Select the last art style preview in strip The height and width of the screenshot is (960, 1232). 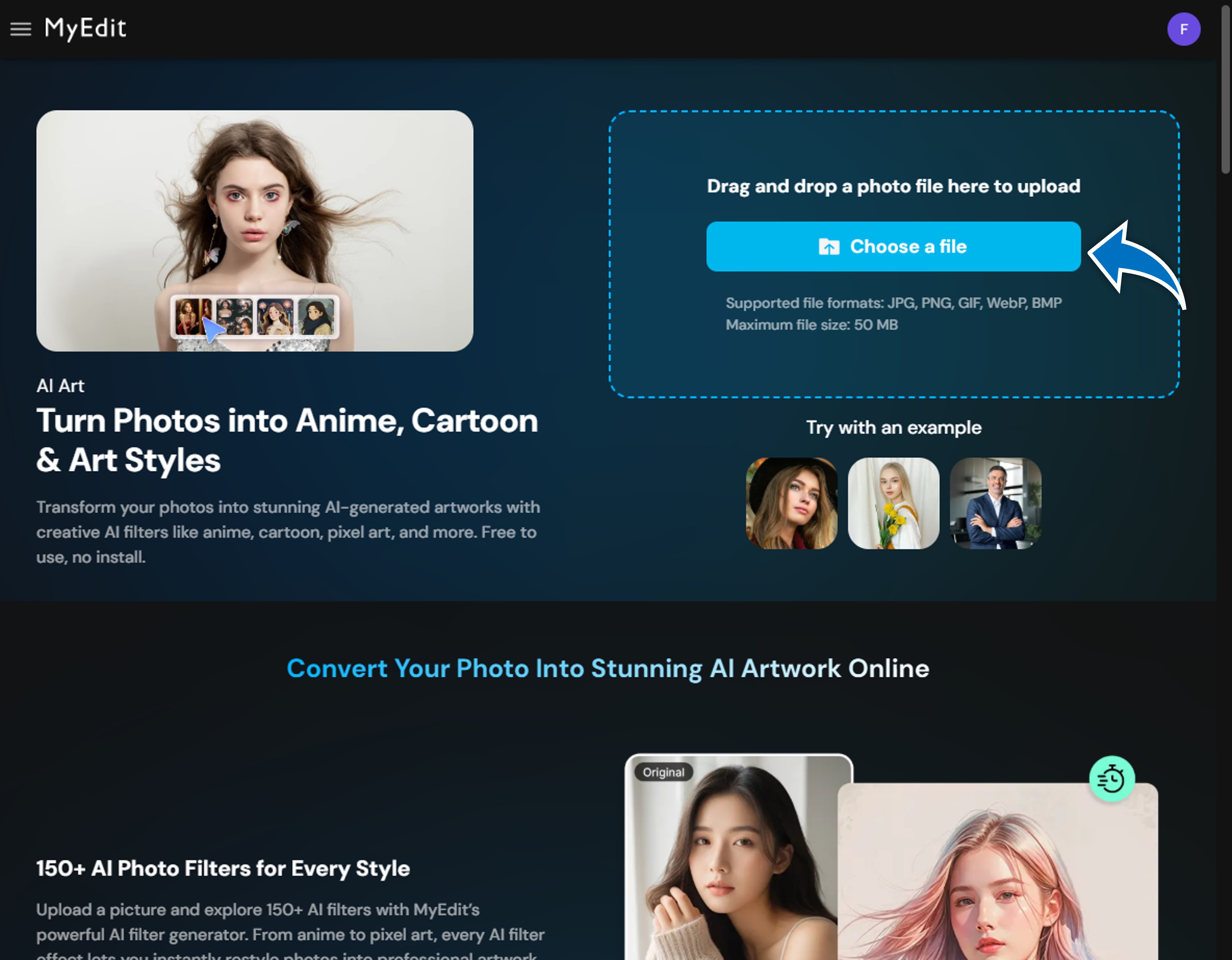coord(316,316)
